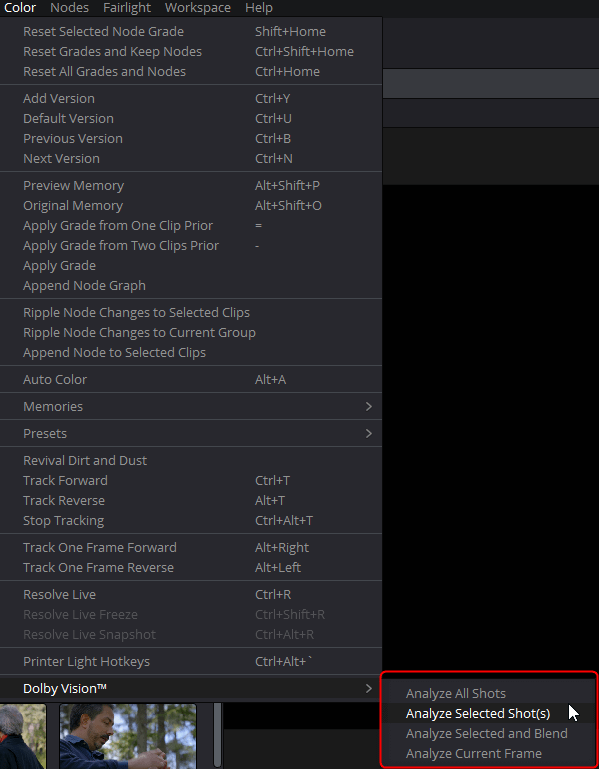This screenshot has height=769, width=599.
Task: Open the Nodes menu
Action: 70,8
